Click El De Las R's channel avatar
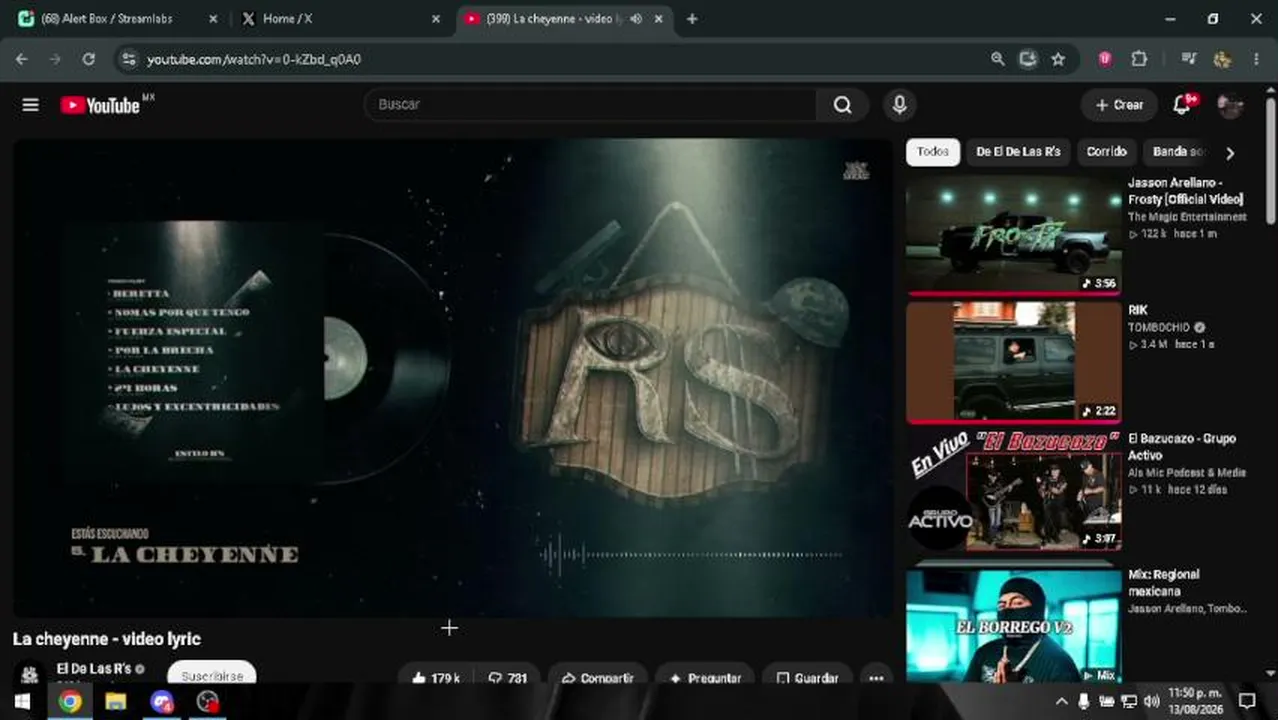 click(x=30, y=673)
